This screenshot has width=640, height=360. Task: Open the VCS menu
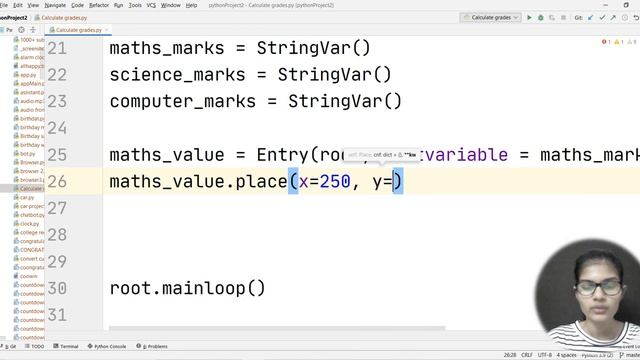coord(151,5)
